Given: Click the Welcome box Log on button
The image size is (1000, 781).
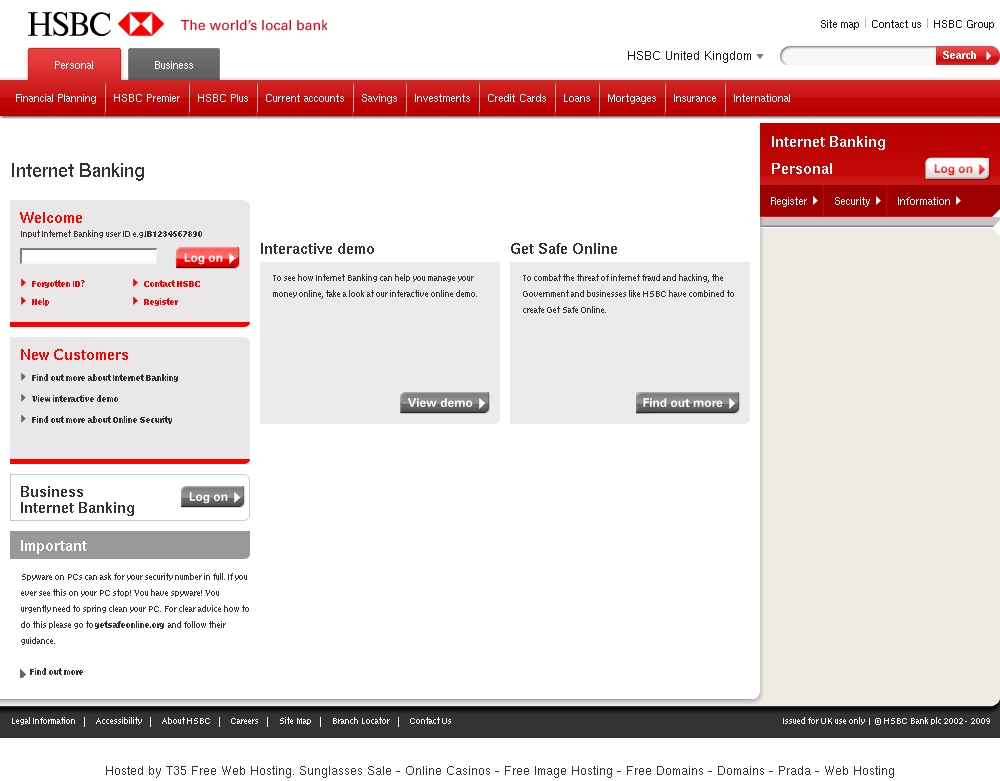Looking at the screenshot, I should pos(207,258).
